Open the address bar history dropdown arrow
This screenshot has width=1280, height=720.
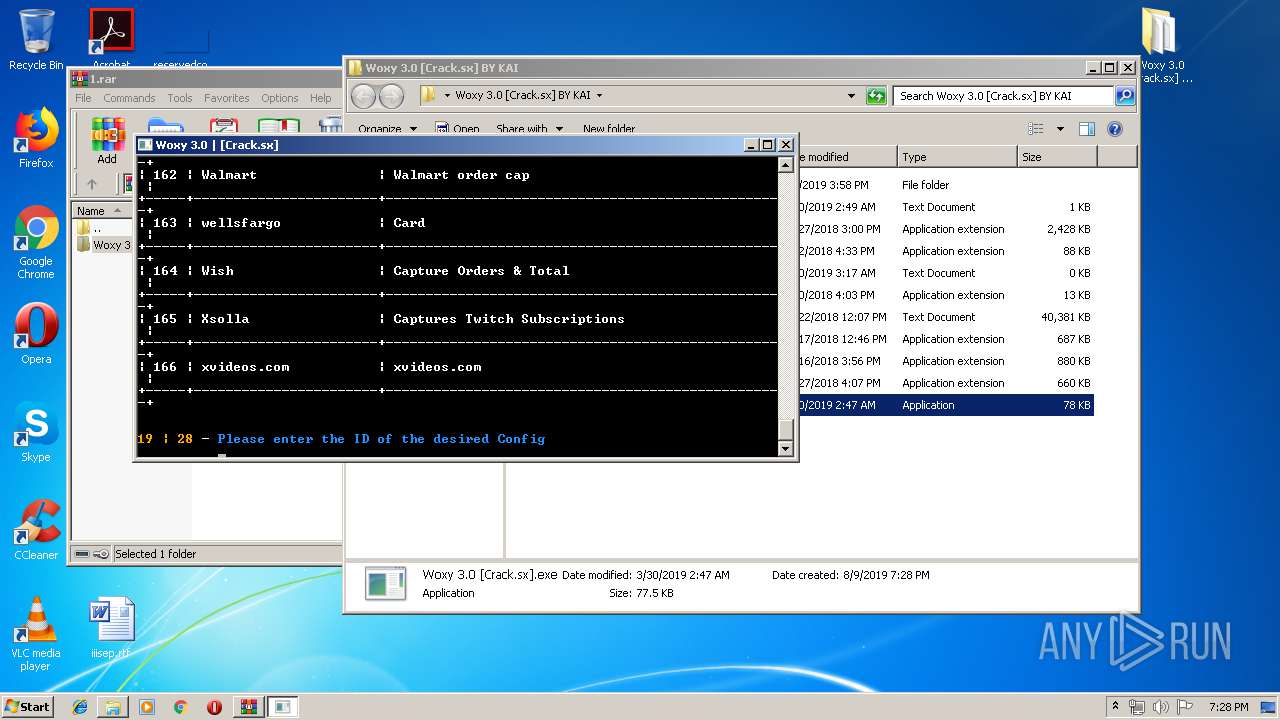(851, 96)
